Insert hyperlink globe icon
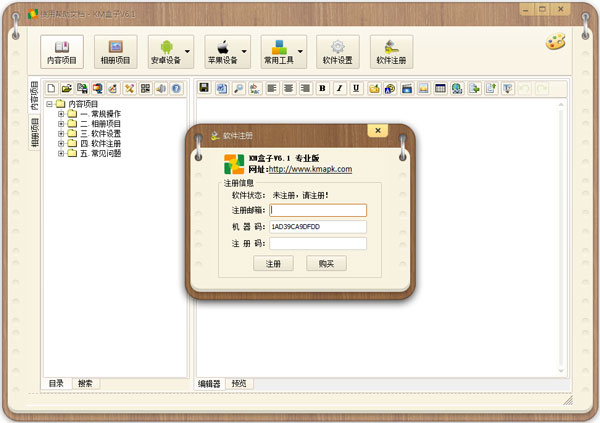The height and width of the screenshot is (423, 600). point(457,88)
